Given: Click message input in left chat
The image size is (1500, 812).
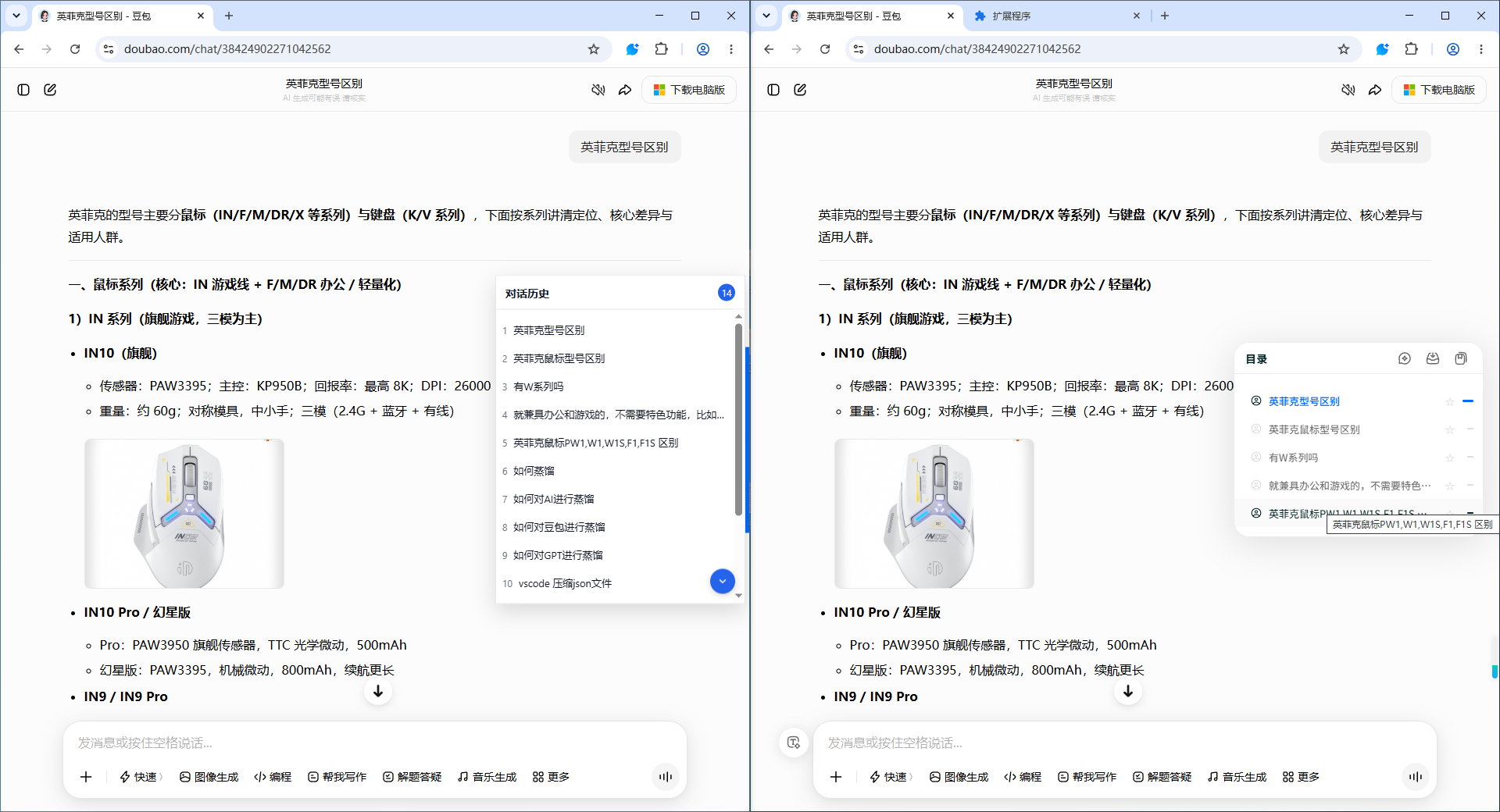Looking at the screenshot, I should (x=375, y=743).
